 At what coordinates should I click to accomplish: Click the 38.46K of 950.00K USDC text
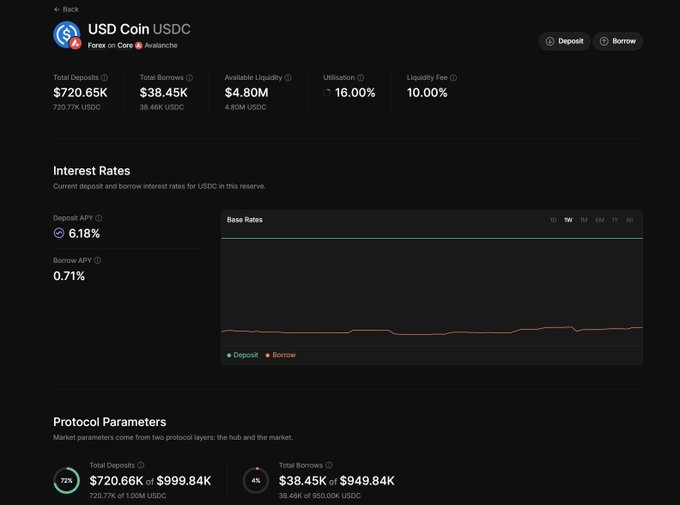pyautogui.click(x=320, y=495)
